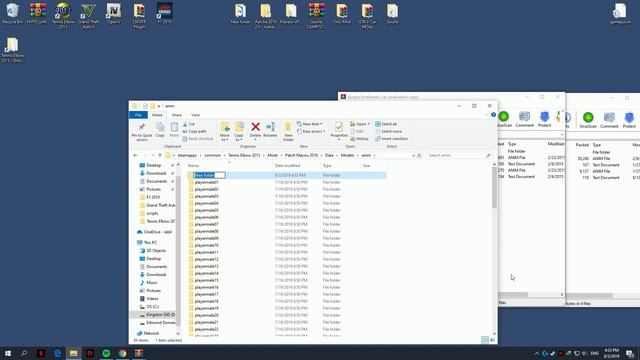The height and width of the screenshot is (360, 640).
Task: Switch to the Share ribbon tab
Action: pos(176,115)
